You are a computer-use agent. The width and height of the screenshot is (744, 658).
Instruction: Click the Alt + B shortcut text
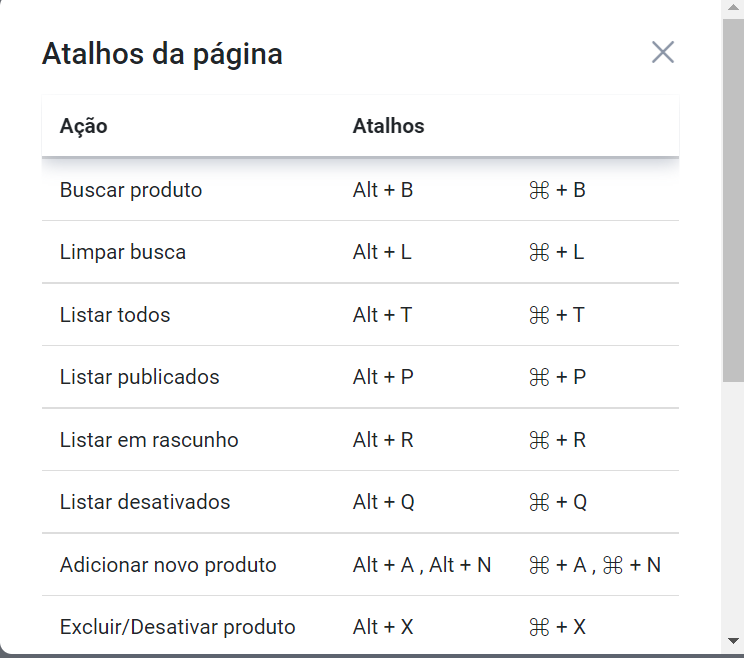click(383, 190)
